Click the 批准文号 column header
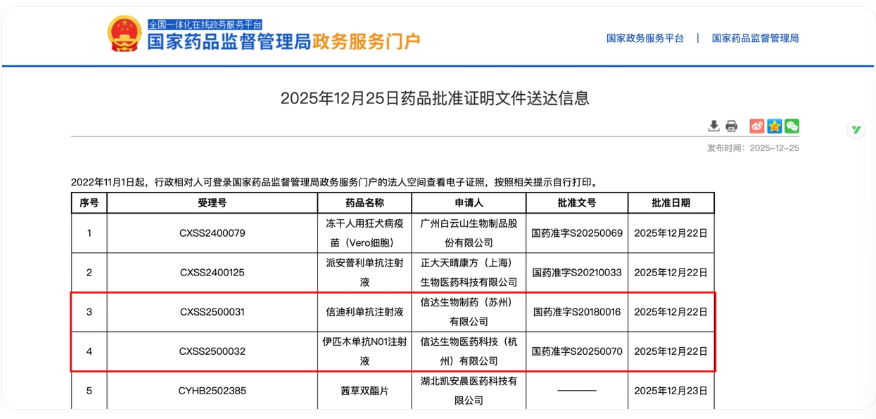The height and width of the screenshot is (419, 876). [576, 202]
